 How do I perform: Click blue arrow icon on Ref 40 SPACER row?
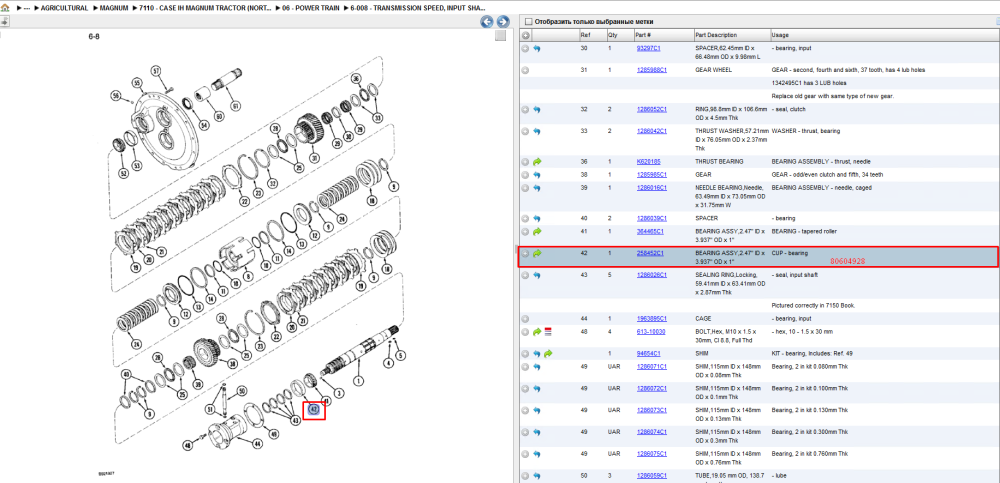click(537, 219)
